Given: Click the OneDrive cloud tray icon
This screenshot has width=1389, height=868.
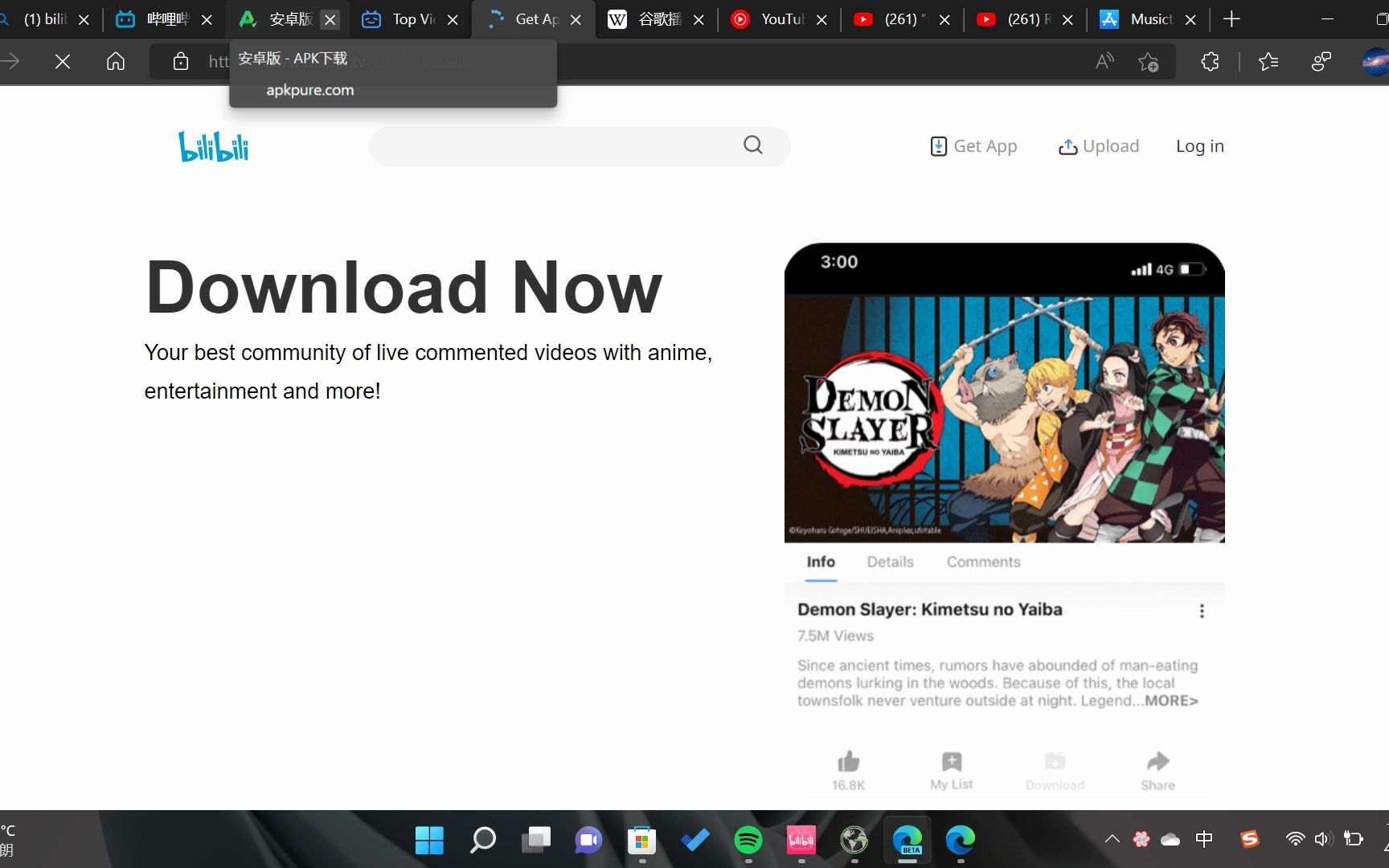Looking at the screenshot, I should (x=1170, y=839).
